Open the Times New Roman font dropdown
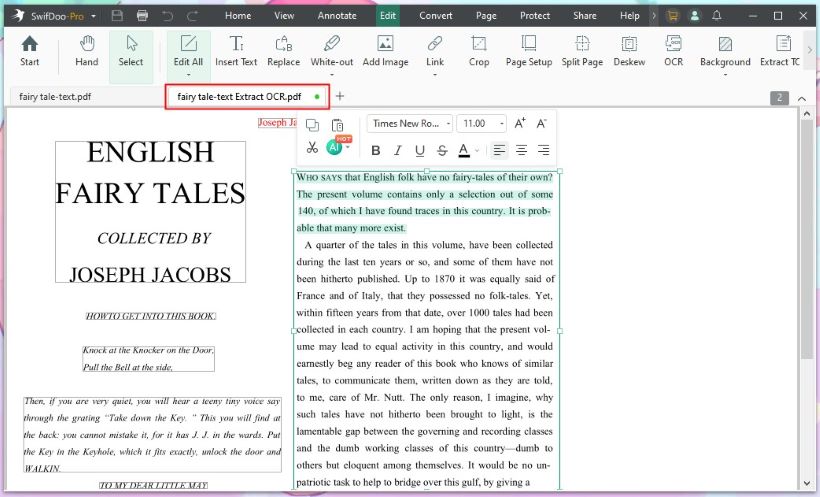The image size is (820, 497). click(410, 123)
